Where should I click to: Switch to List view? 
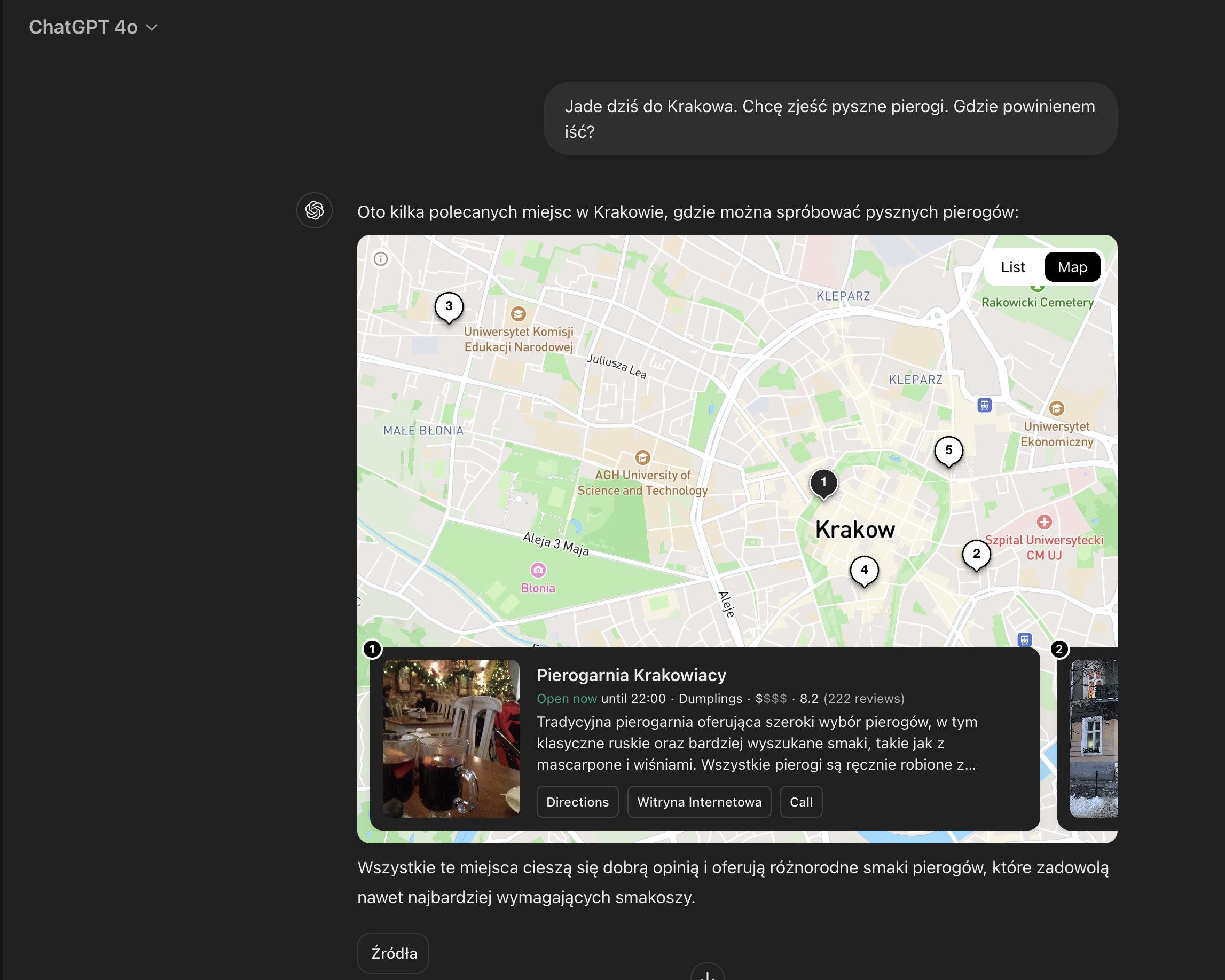1012,267
